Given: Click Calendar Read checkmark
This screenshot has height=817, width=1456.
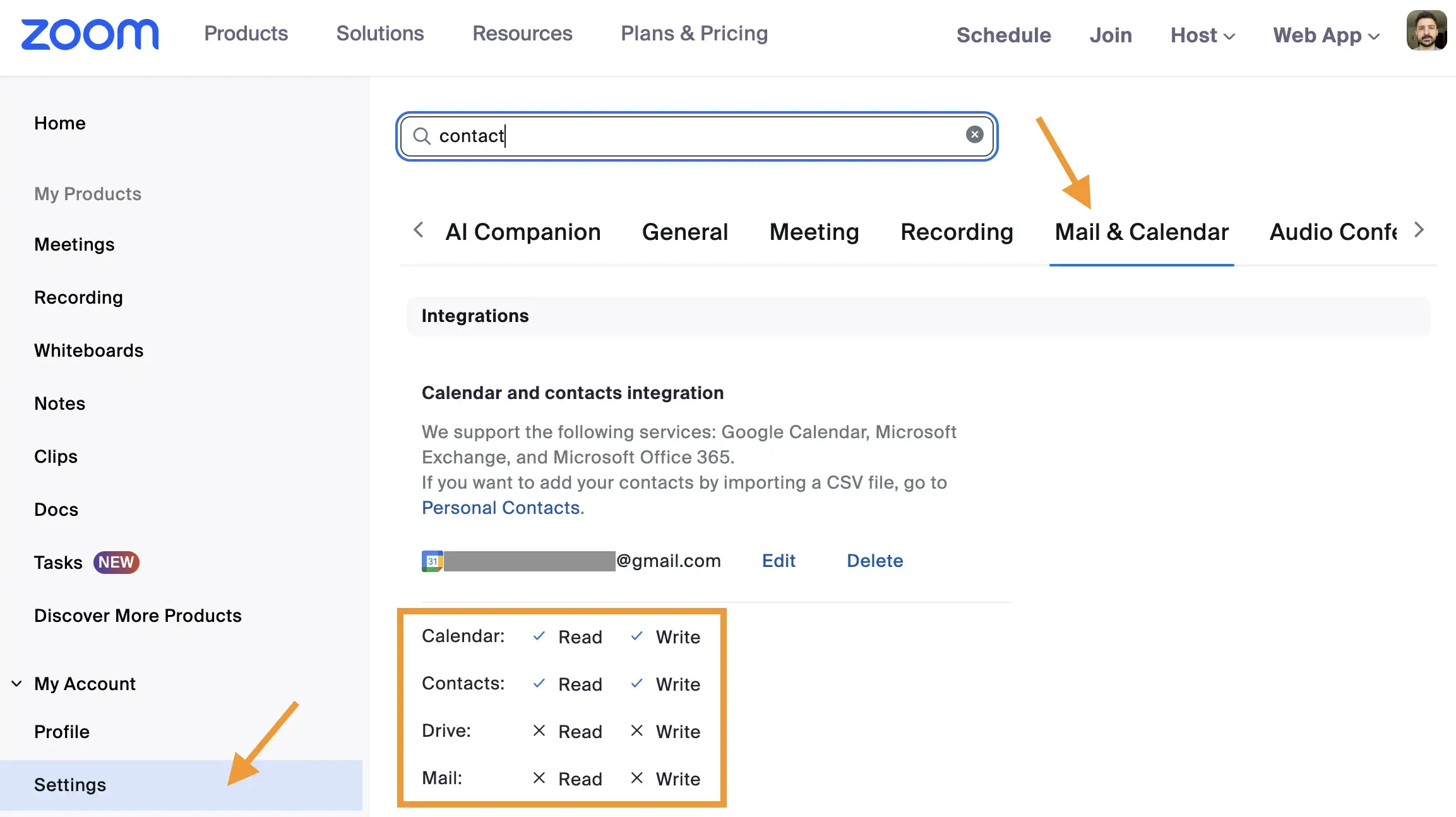Looking at the screenshot, I should 539,636.
